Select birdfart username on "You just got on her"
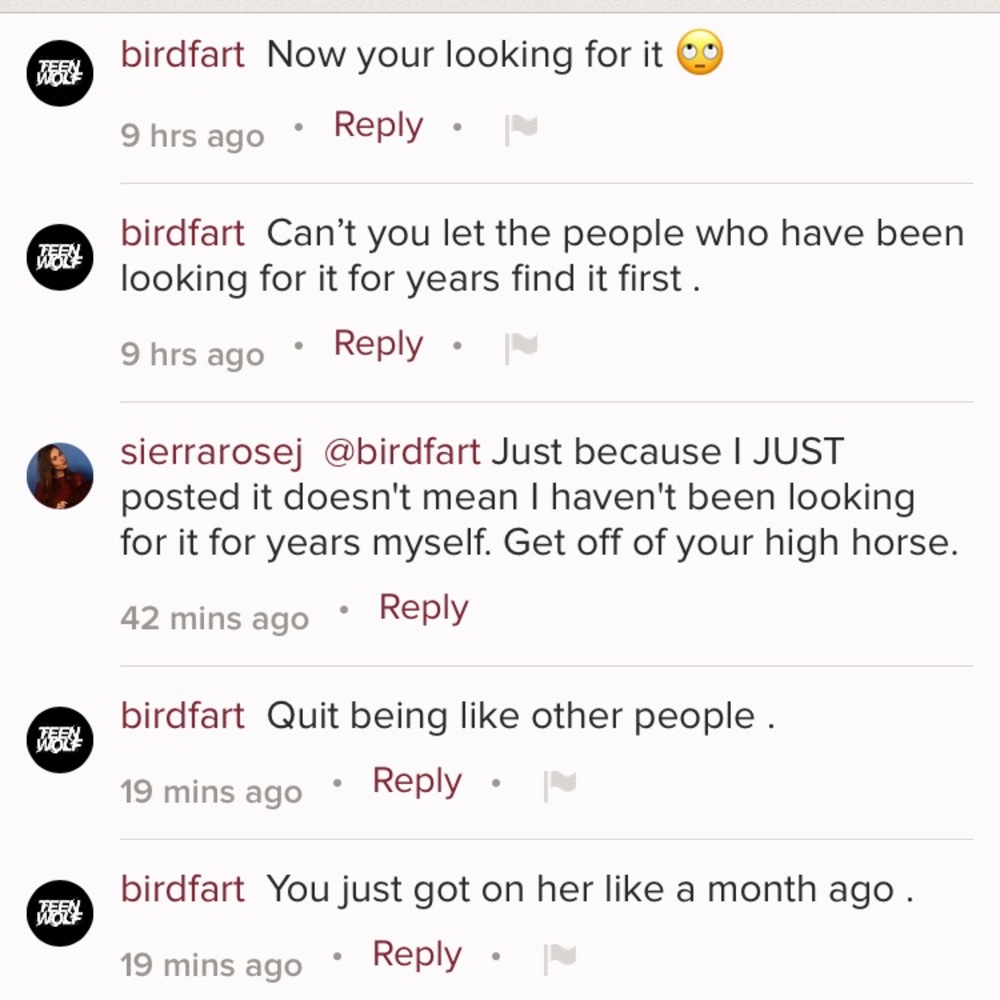This screenshot has height=1000, width=1000. (x=182, y=889)
